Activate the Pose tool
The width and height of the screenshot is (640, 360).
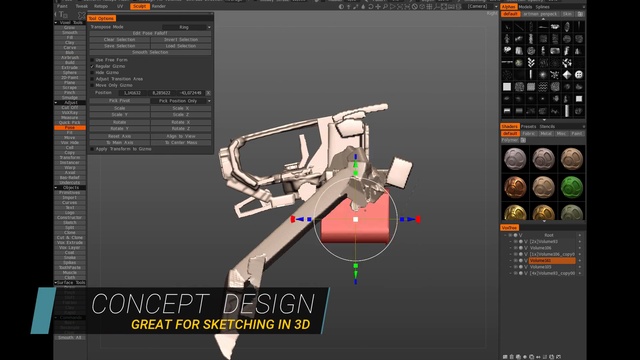[70, 128]
